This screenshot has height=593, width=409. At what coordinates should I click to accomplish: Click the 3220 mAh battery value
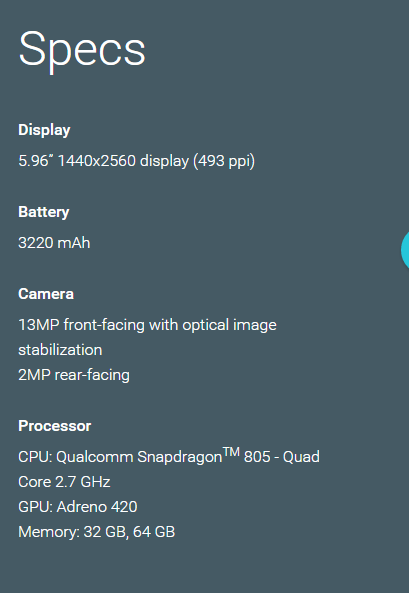click(54, 243)
